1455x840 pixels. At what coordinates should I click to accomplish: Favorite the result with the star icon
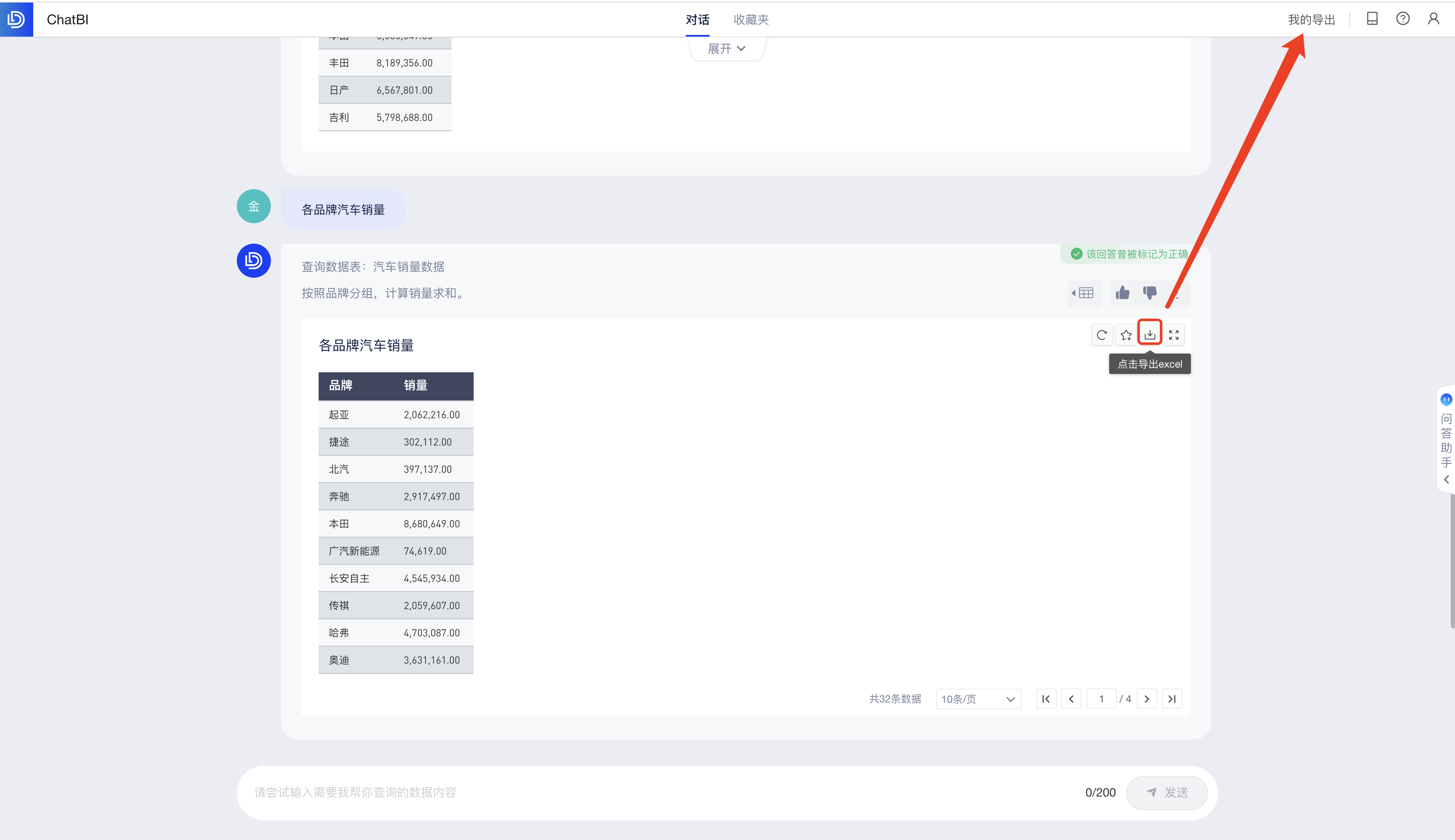(x=1126, y=335)
